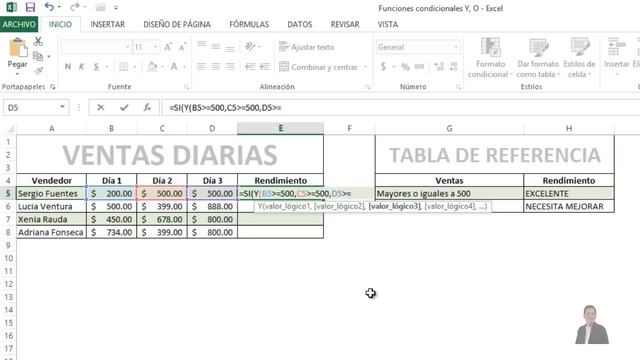Open Alineación group dialog launcher
Image resolution: width=640 pixels, height=360 pixels.
[x=367, y=87]
